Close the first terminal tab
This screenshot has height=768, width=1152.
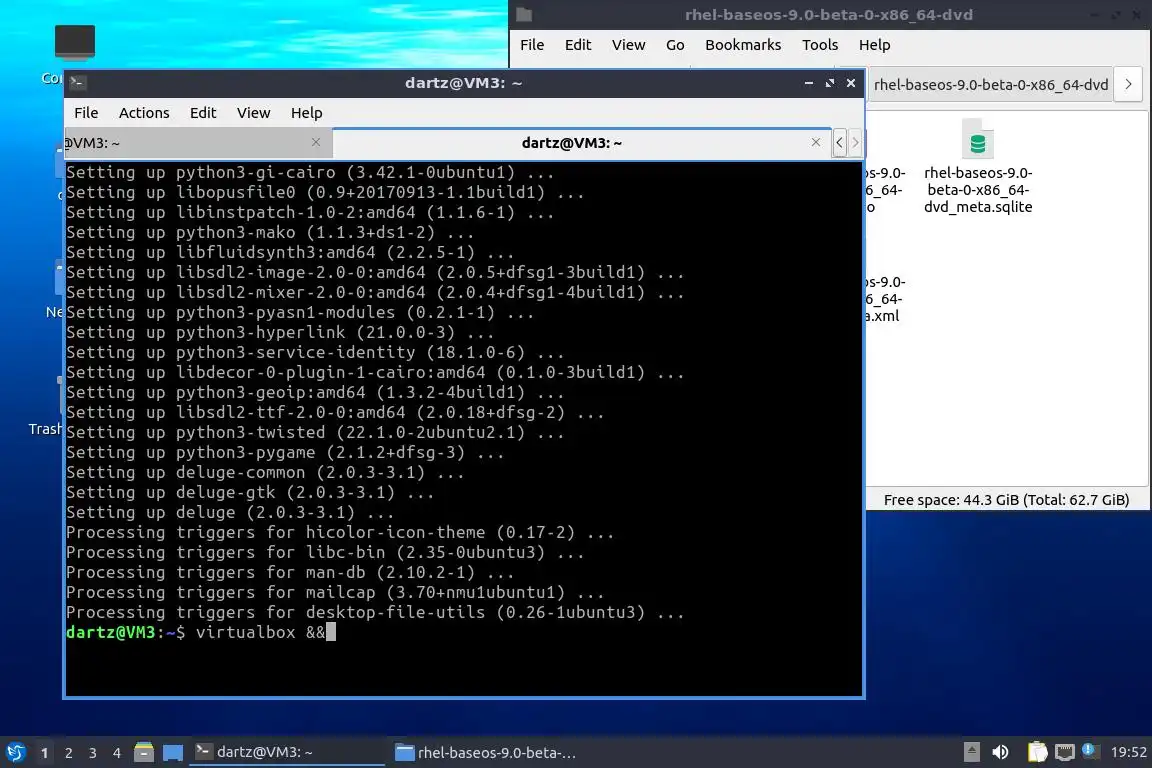pos(316,142)
